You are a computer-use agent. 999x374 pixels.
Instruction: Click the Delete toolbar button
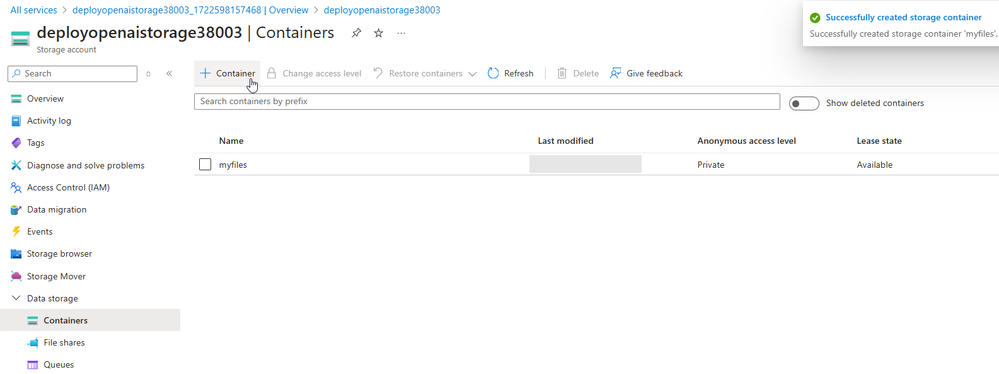click(578, 73)
